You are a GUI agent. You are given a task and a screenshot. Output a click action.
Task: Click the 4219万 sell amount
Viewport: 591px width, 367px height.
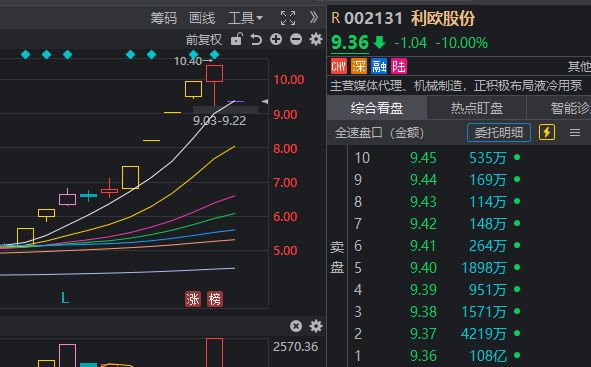pos(485,334)
